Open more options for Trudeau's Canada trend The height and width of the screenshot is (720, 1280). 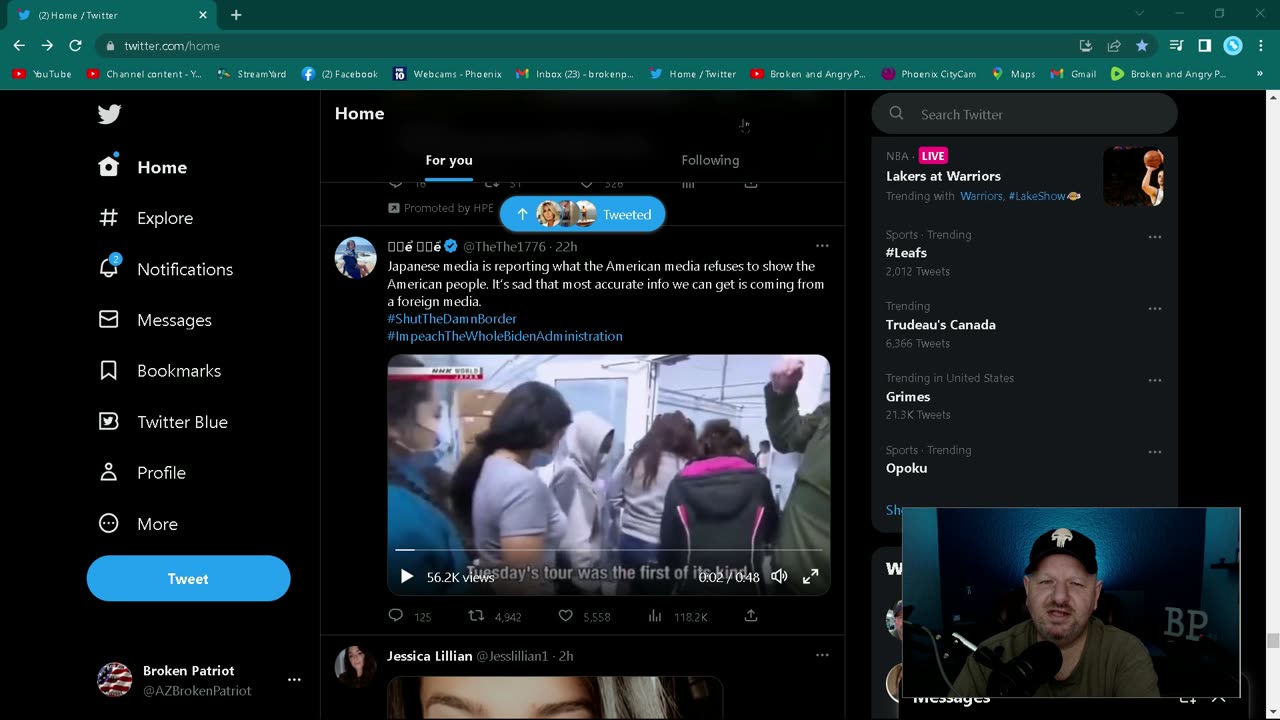(x=1155, y=309)
